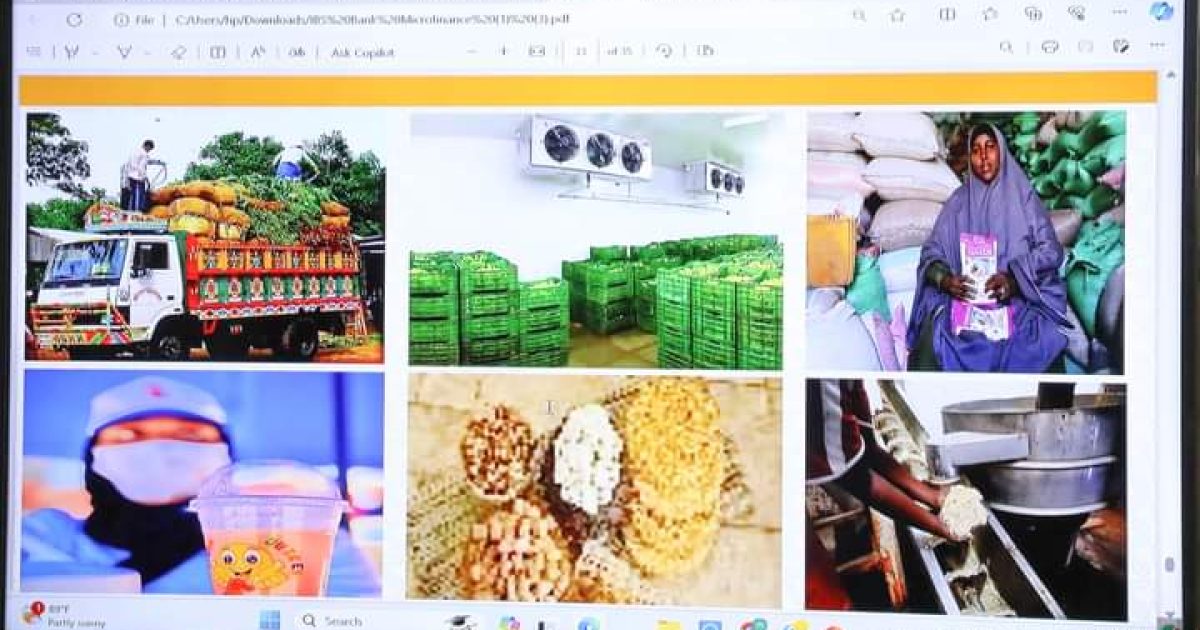The height and width of the screenshot is (630, 1200).
Task: Click the Read aloud icon
Action: coord(257,52)
